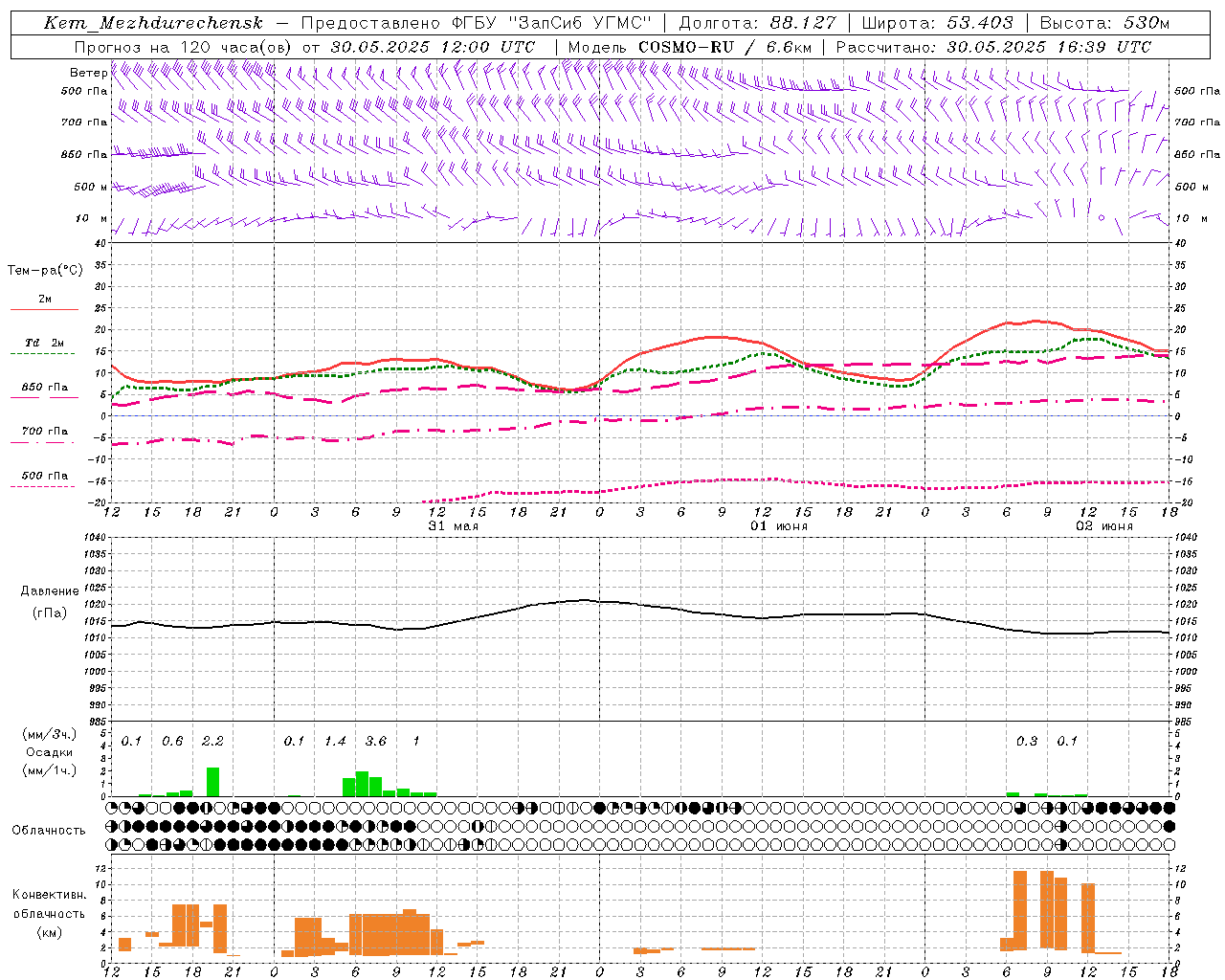Click the Kem_Mezhdurechensk station title
Viewport: 1225px width, 980px height.
pos(153,23)
